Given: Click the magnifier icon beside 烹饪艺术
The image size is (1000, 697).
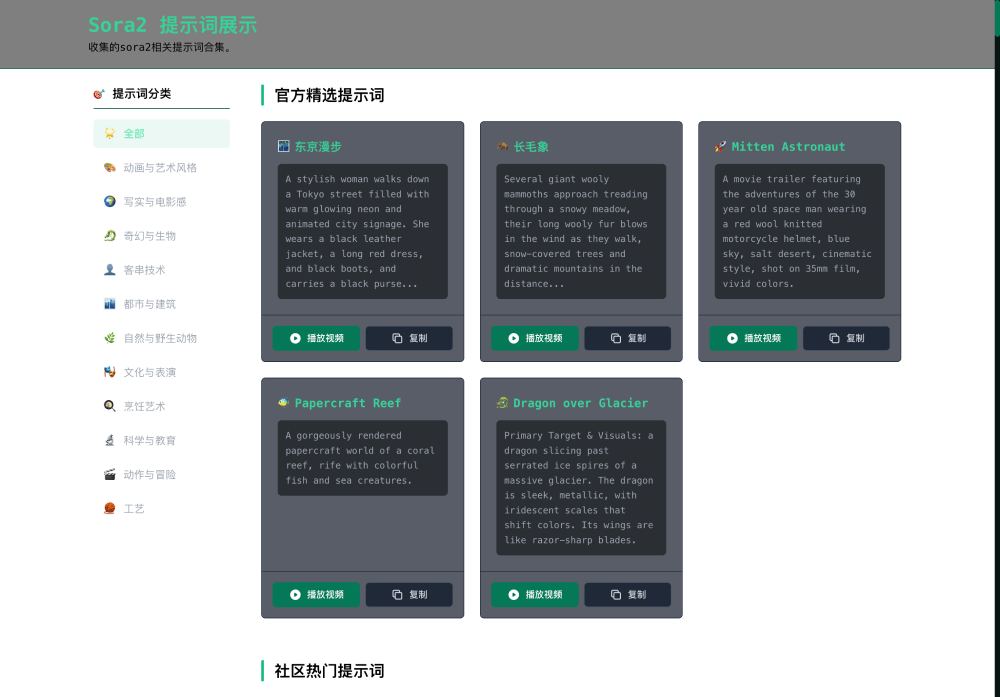Looking at the screenshot, I should pos(110,406).
